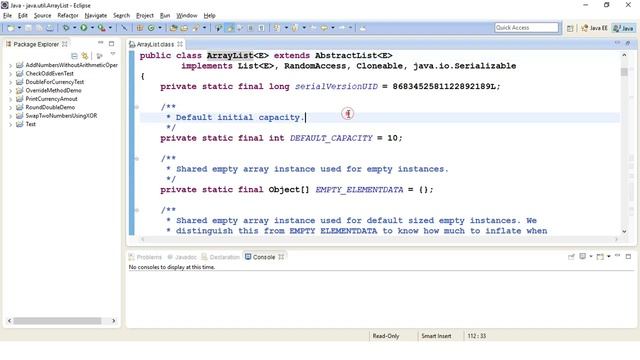Click the New file toolbar icon
This screenshot has width=640, height=360.
pyautogui.click(x=11, y=28)
